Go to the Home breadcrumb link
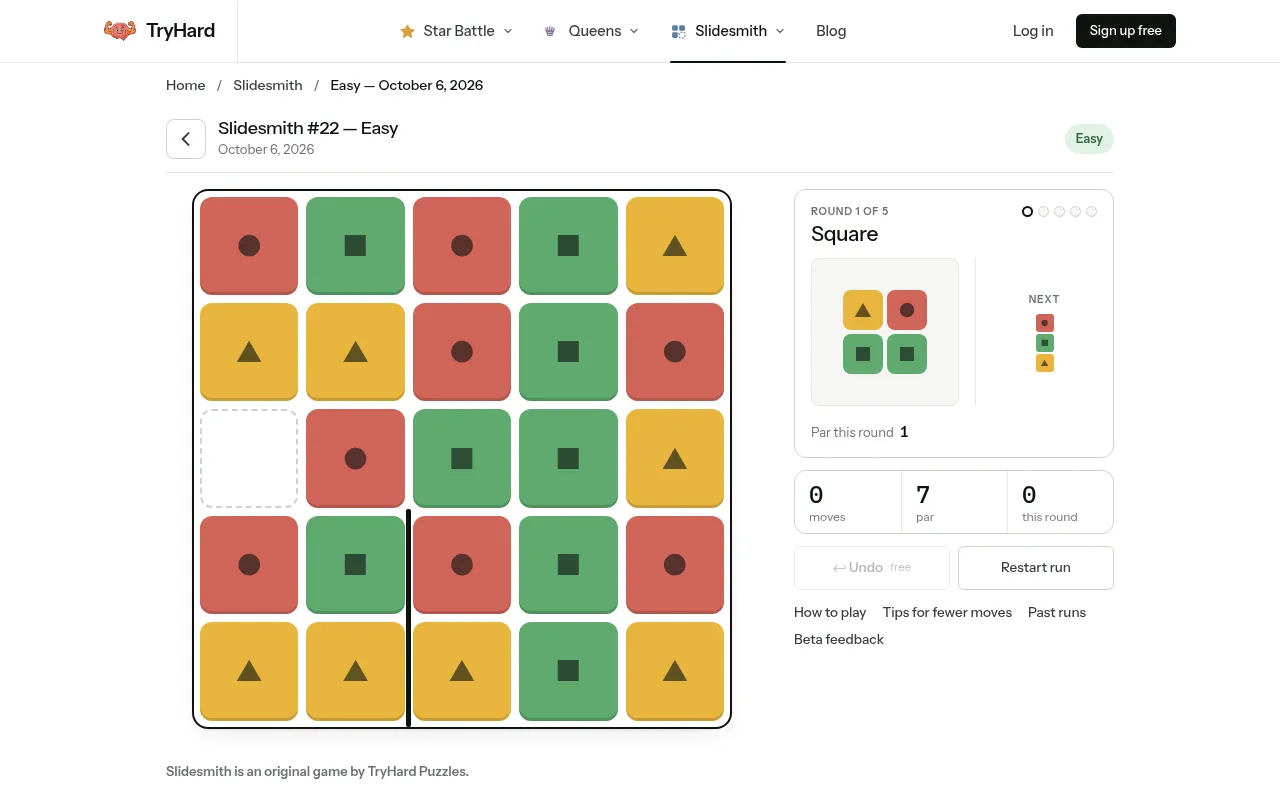Screen dimensions: 1280x800 [x=186, y=85]
